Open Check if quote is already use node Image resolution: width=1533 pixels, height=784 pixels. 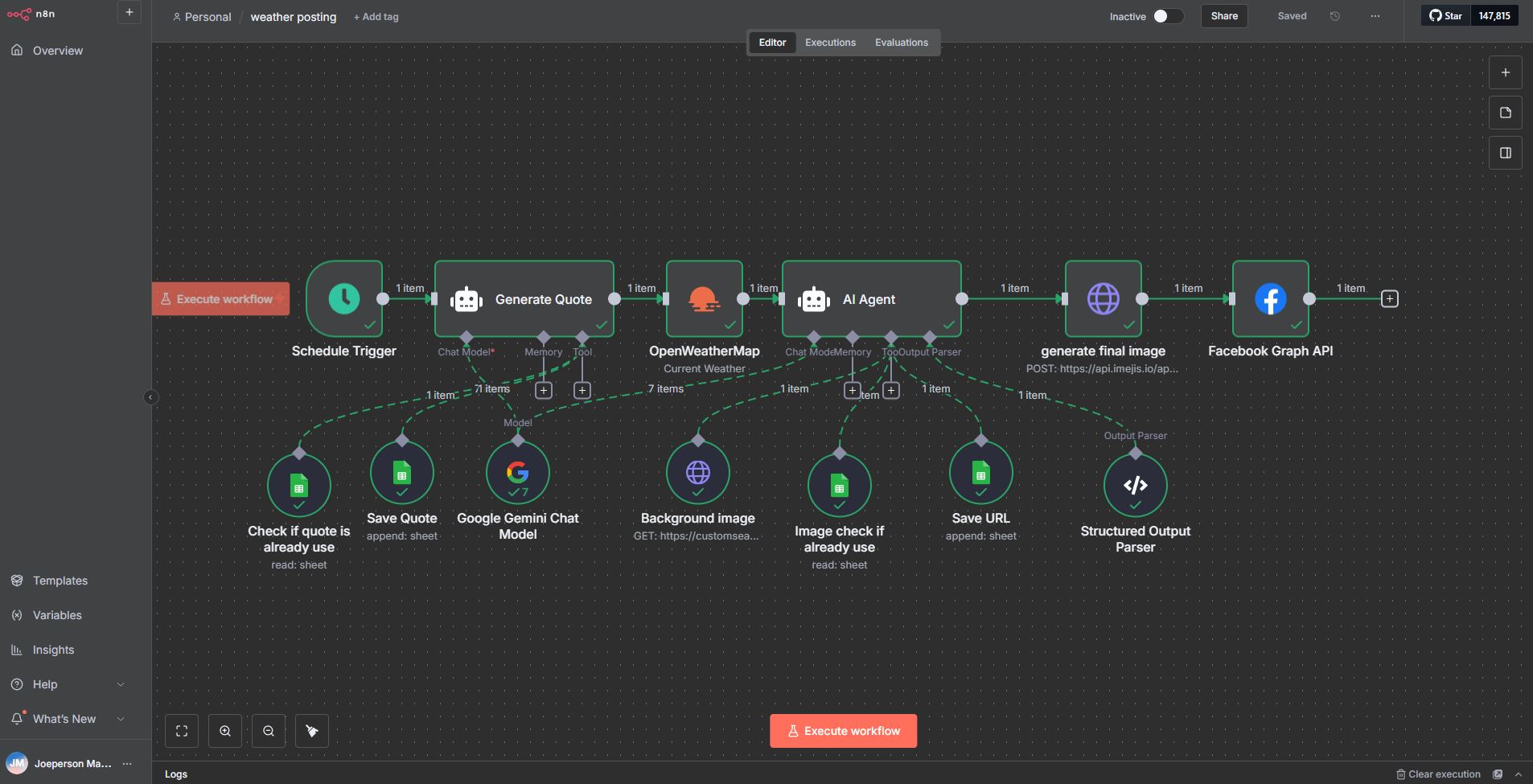299,485
